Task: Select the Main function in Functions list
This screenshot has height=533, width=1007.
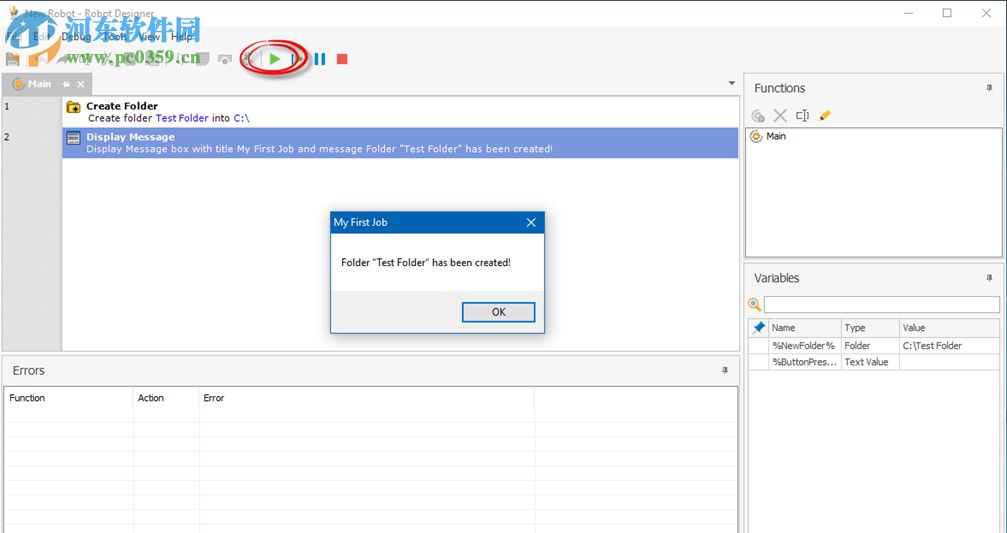Action: 776,136
